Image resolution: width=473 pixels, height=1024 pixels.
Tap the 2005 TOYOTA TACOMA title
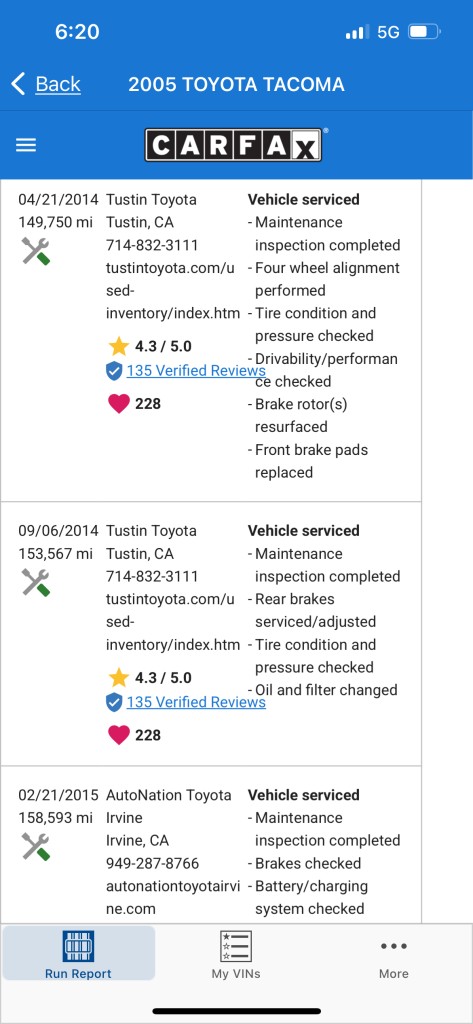point(236,84)
